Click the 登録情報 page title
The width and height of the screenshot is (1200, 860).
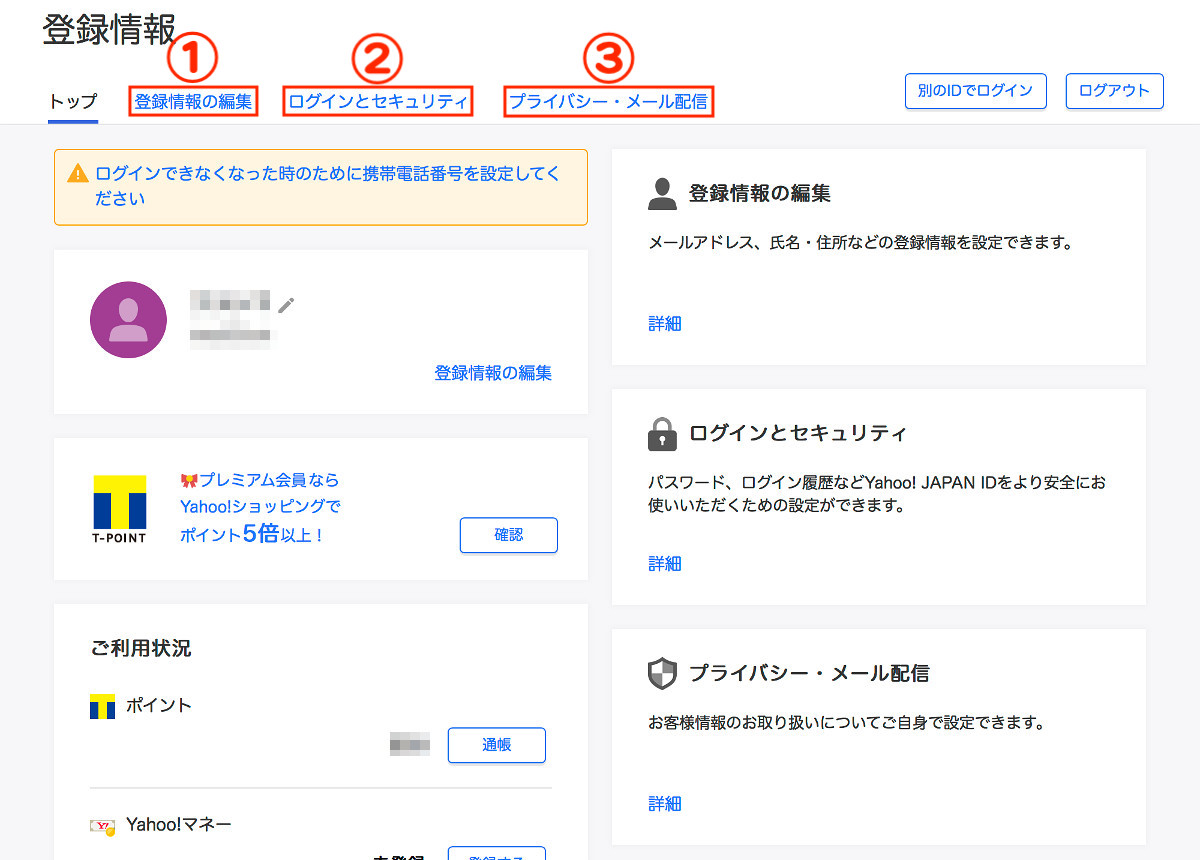(x=109, y=30)
